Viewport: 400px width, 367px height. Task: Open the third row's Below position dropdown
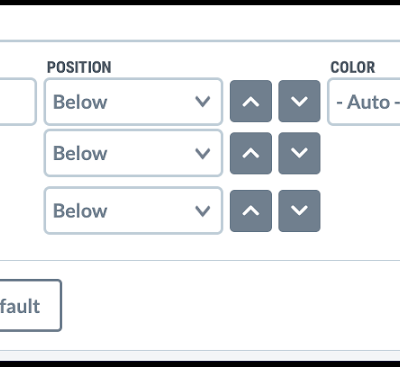click(x=133, y=211)
